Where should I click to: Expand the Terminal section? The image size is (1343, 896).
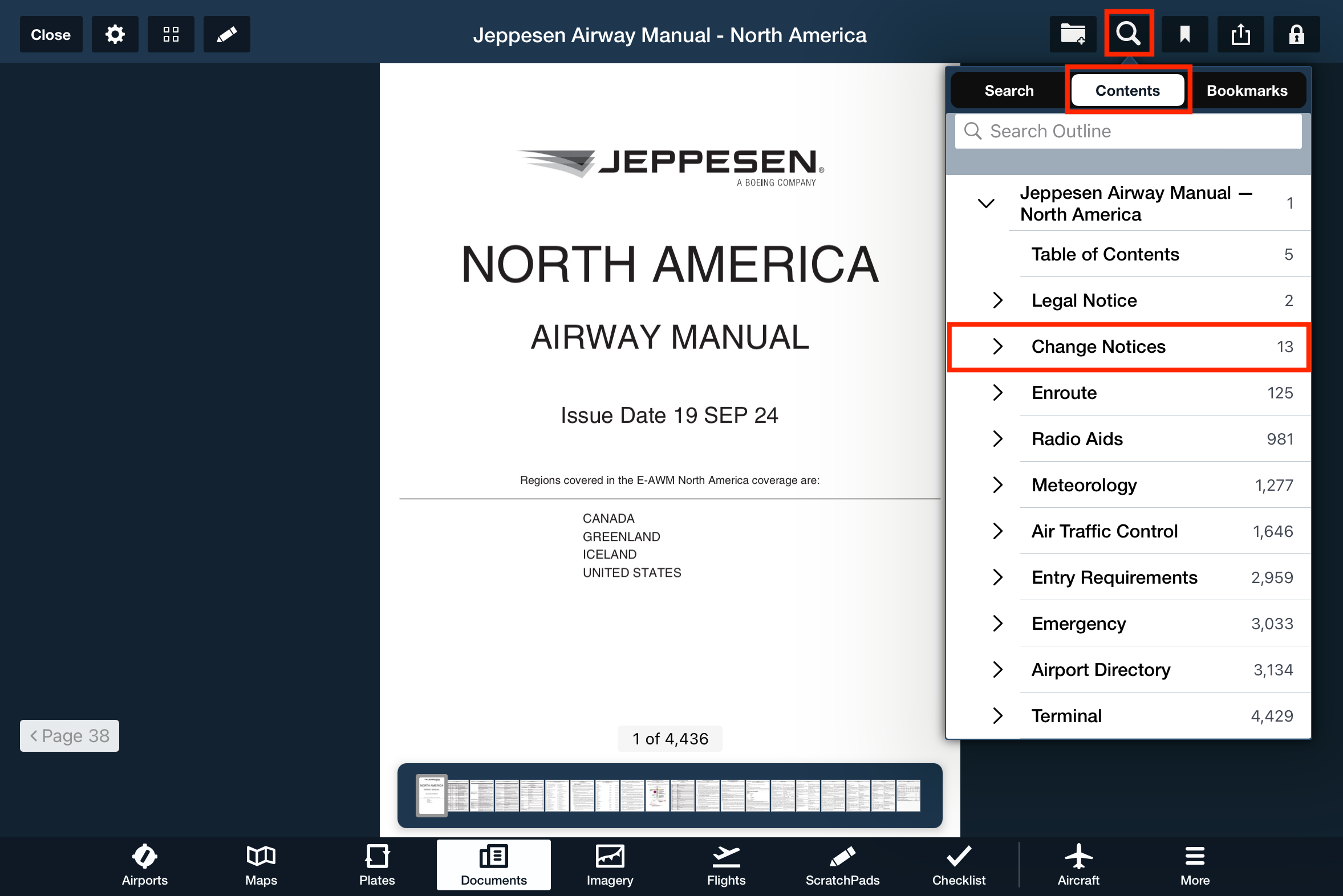[997, 716]
